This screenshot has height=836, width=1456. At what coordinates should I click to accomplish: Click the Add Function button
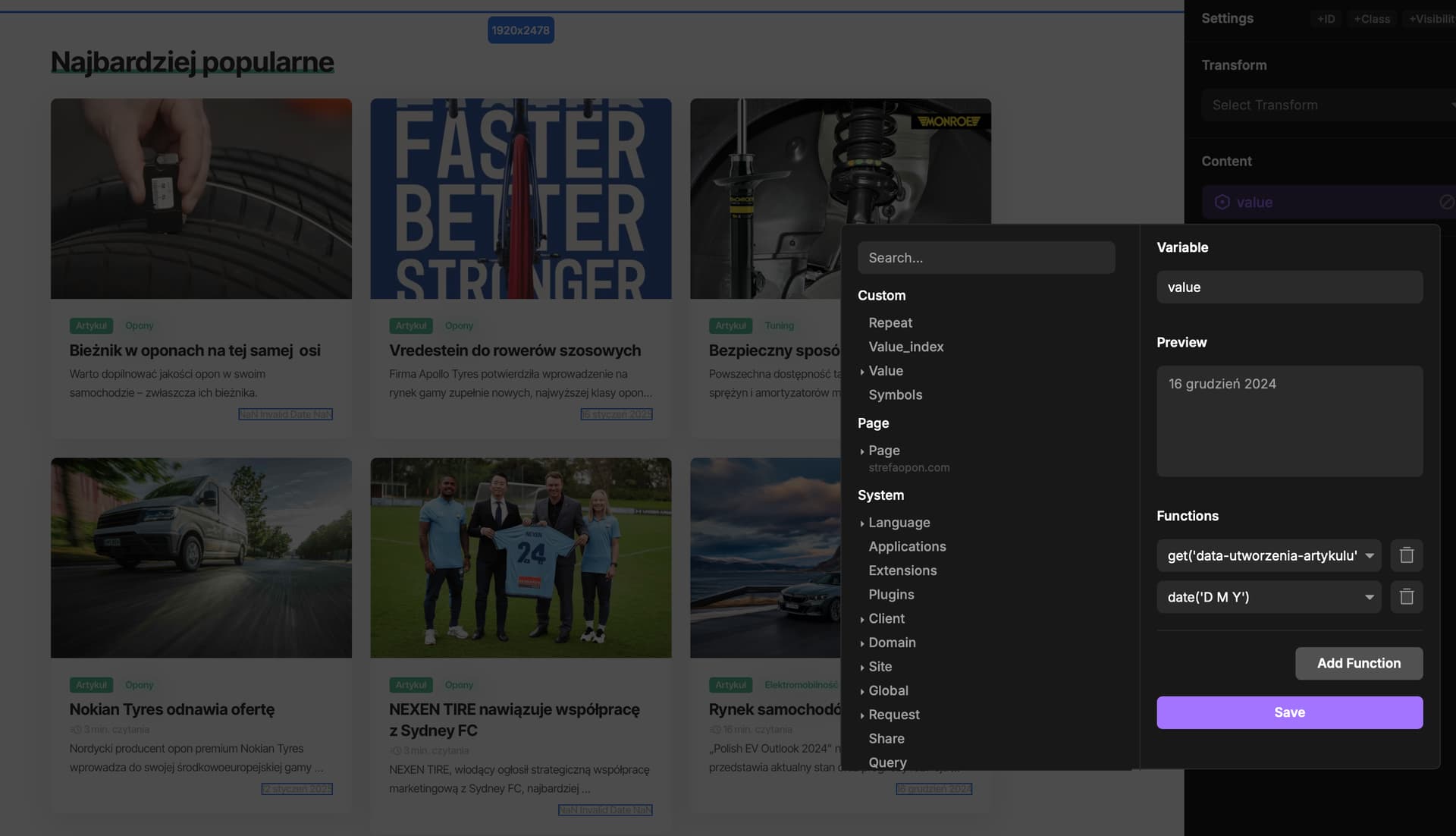[1358, 663]
